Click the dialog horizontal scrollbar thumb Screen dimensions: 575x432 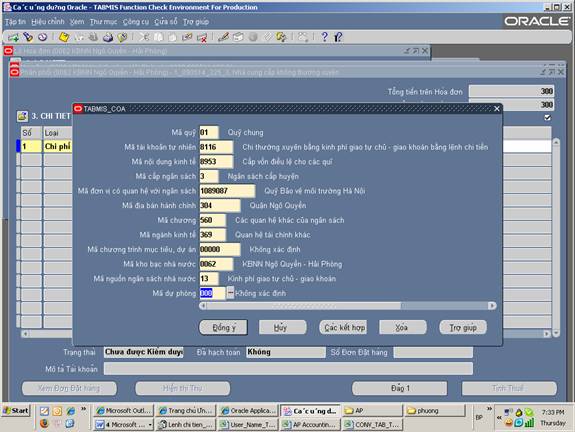[x=303, y=306]
